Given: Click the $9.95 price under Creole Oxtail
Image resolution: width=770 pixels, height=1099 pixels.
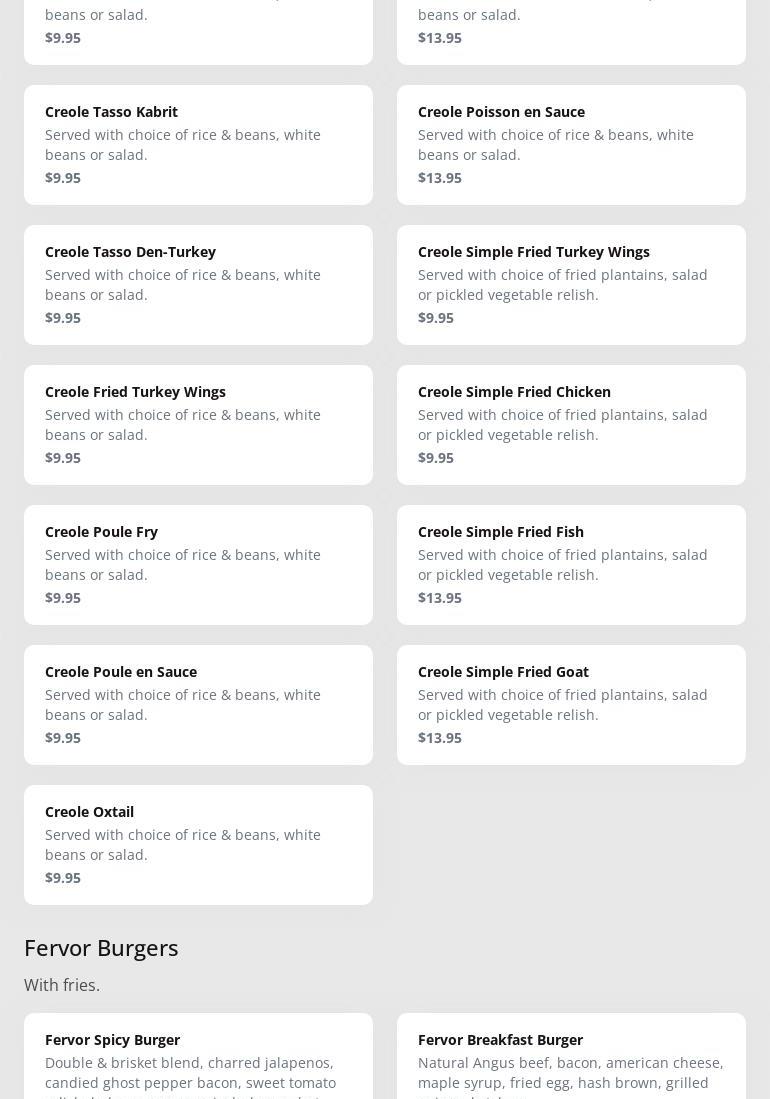Looking at the screenshot, I should [63, 877].
